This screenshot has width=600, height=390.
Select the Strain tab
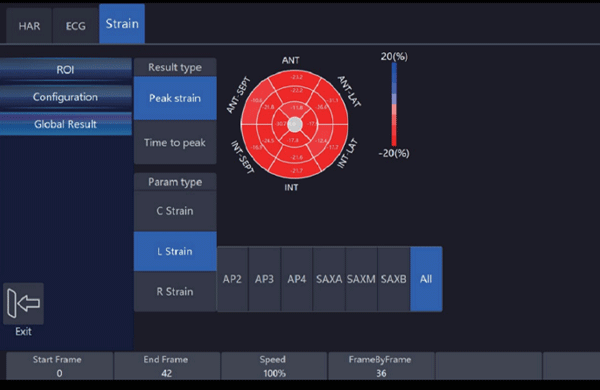point(122,24)
